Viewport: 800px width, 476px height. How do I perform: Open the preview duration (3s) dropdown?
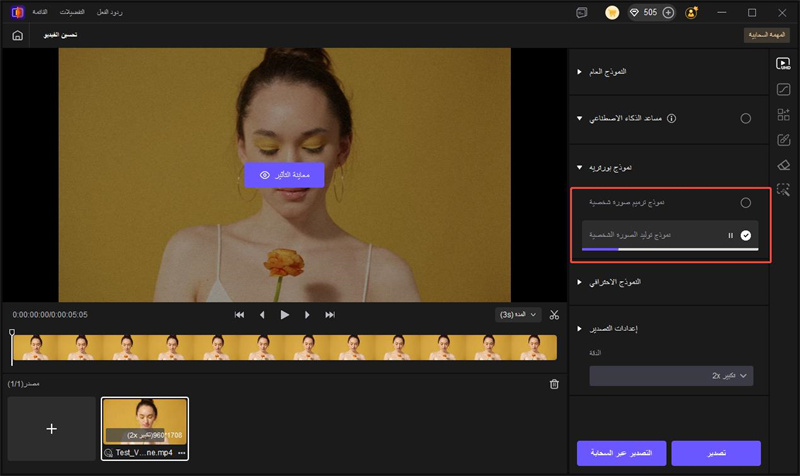click(x=516, y=314)
